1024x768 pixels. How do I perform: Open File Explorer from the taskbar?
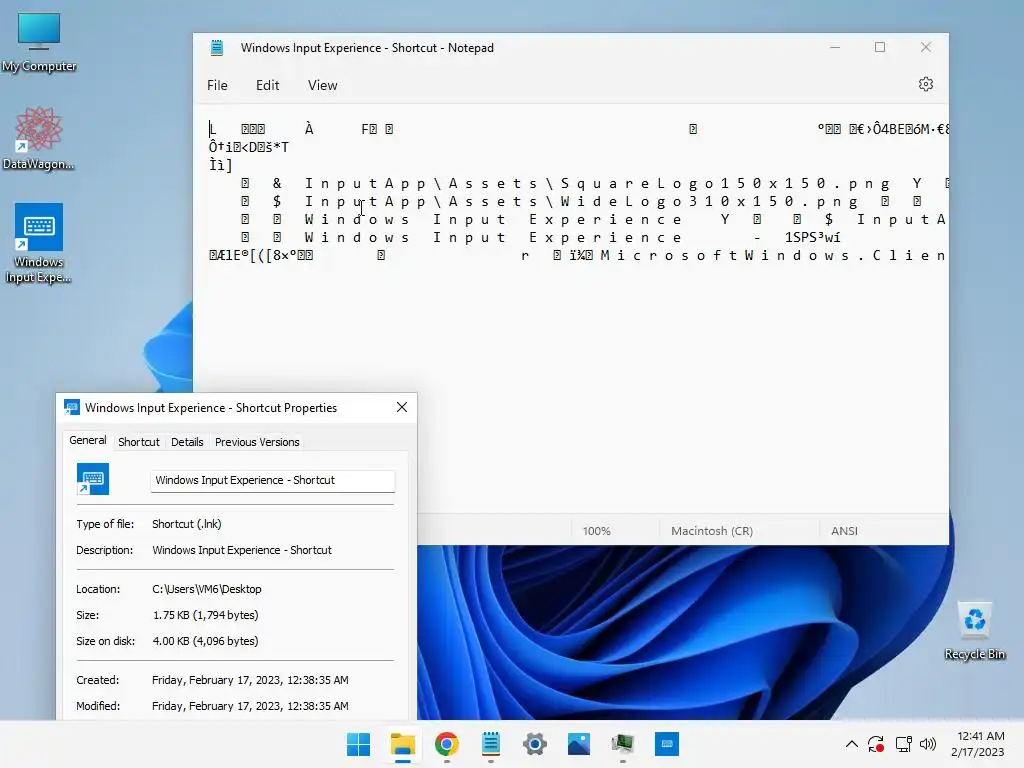[402, 744]
